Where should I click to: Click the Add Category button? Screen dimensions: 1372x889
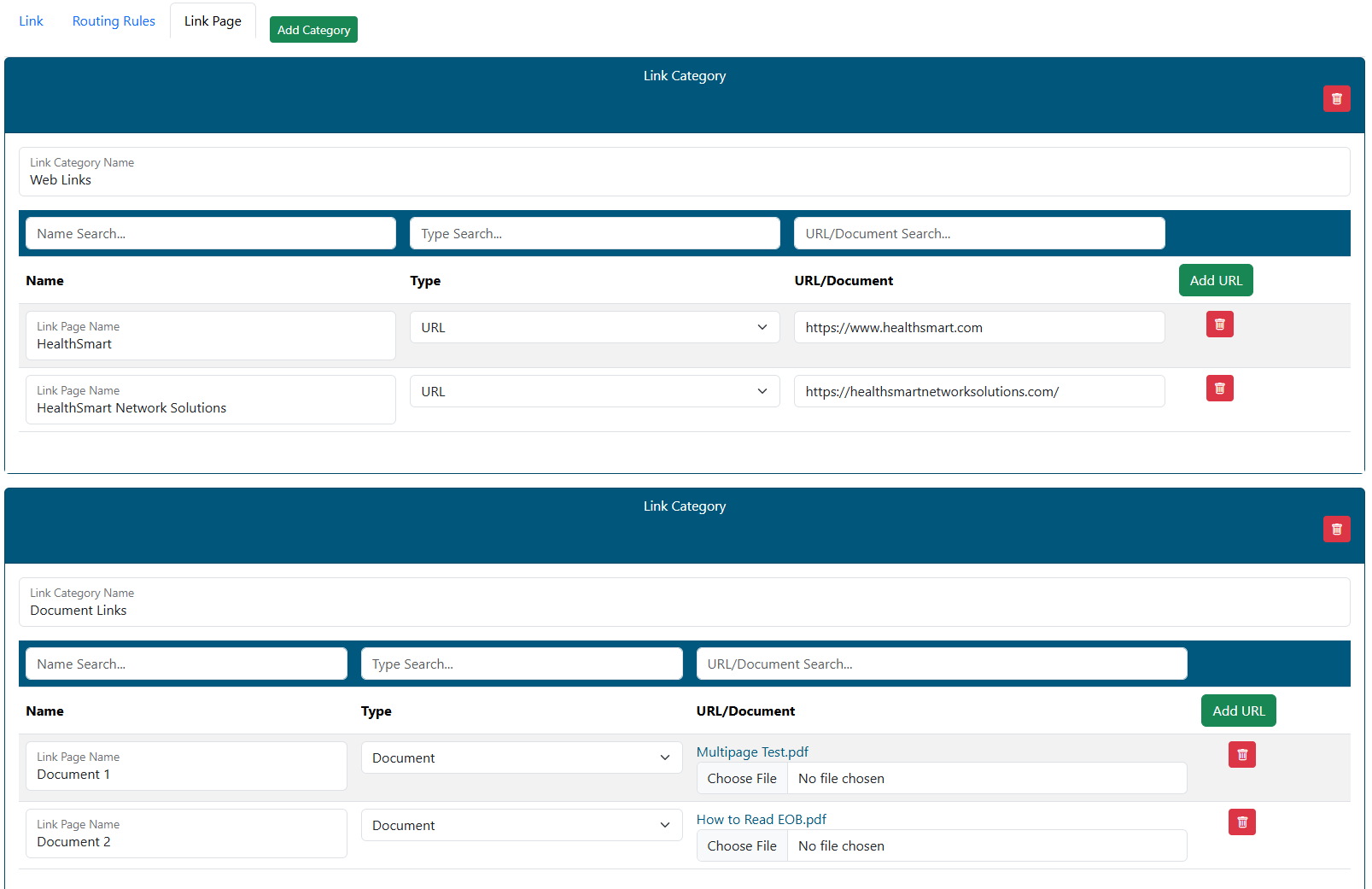(x=313, y=30)
